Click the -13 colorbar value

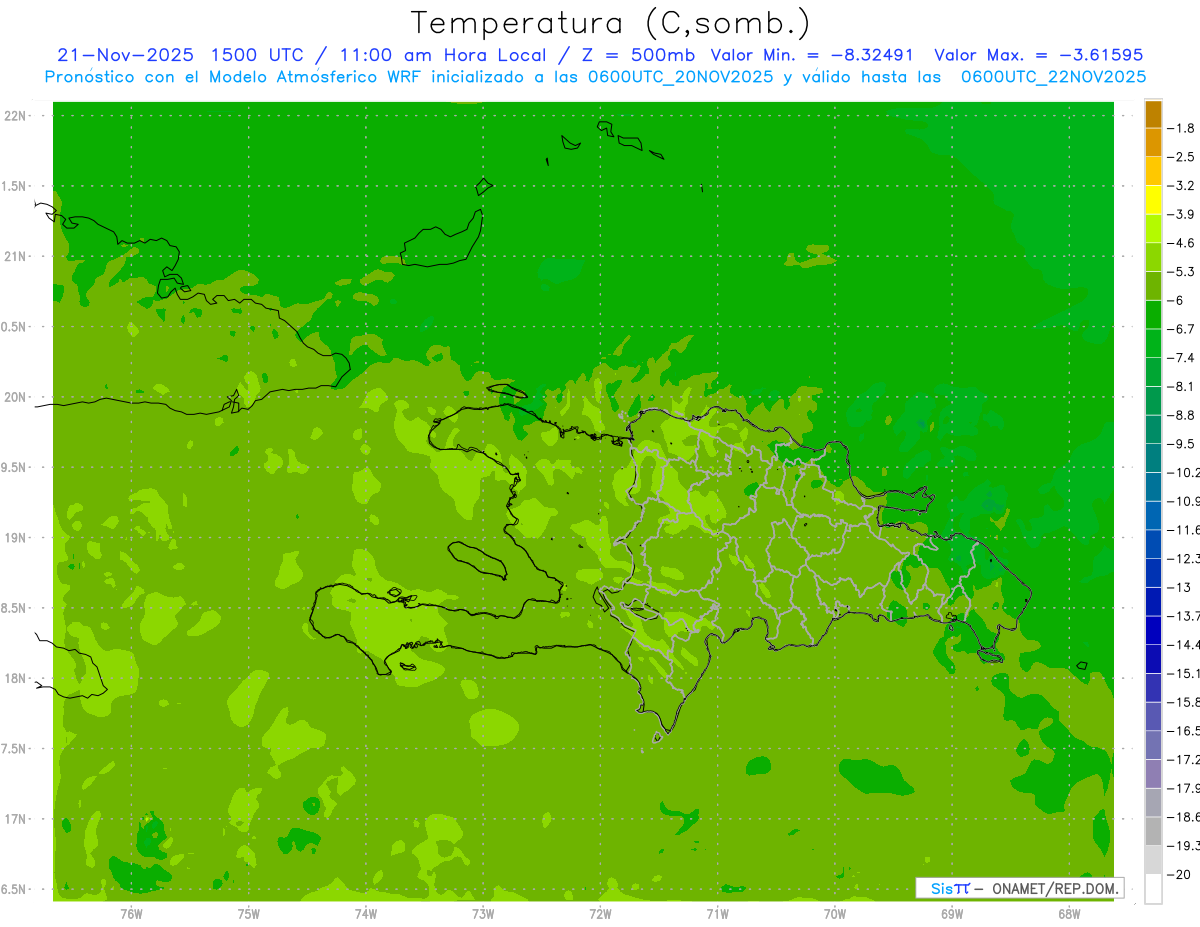[1178, 588]
